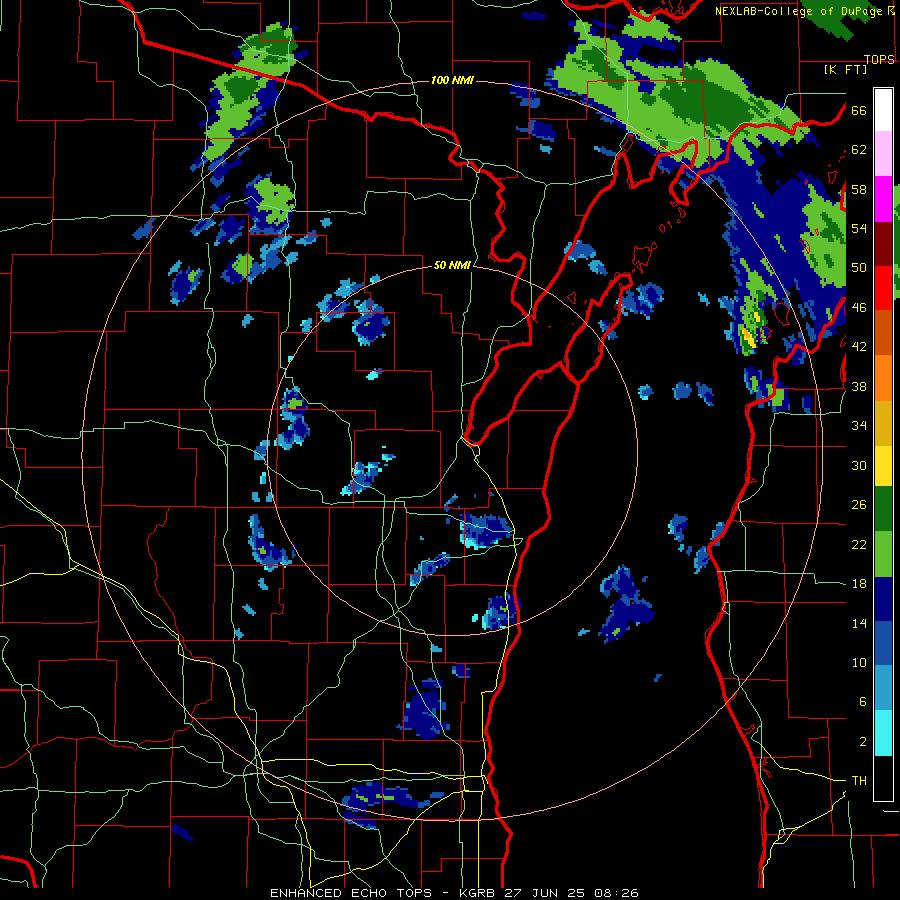Click the 100 NMI range ring label

(452, 80)
